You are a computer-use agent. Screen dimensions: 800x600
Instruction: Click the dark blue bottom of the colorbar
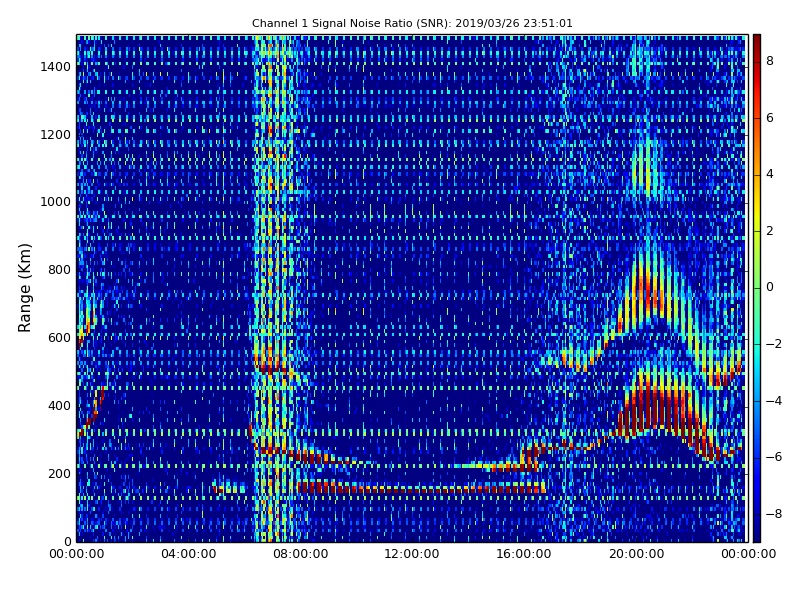click(x=757, y=535)
